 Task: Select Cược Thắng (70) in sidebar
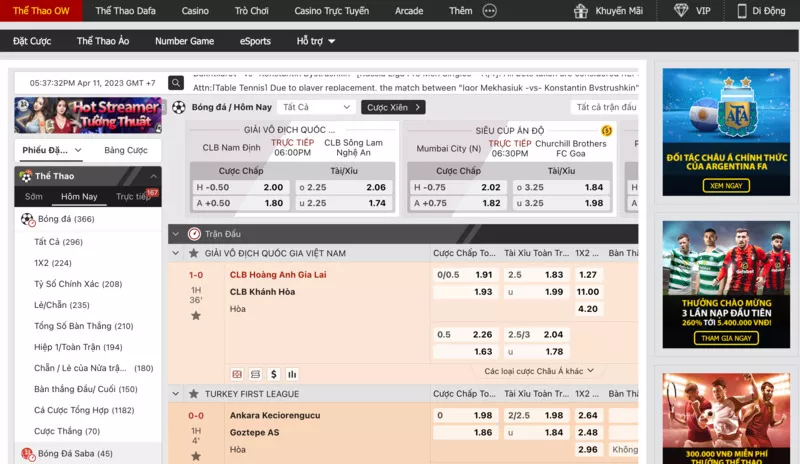67,431
